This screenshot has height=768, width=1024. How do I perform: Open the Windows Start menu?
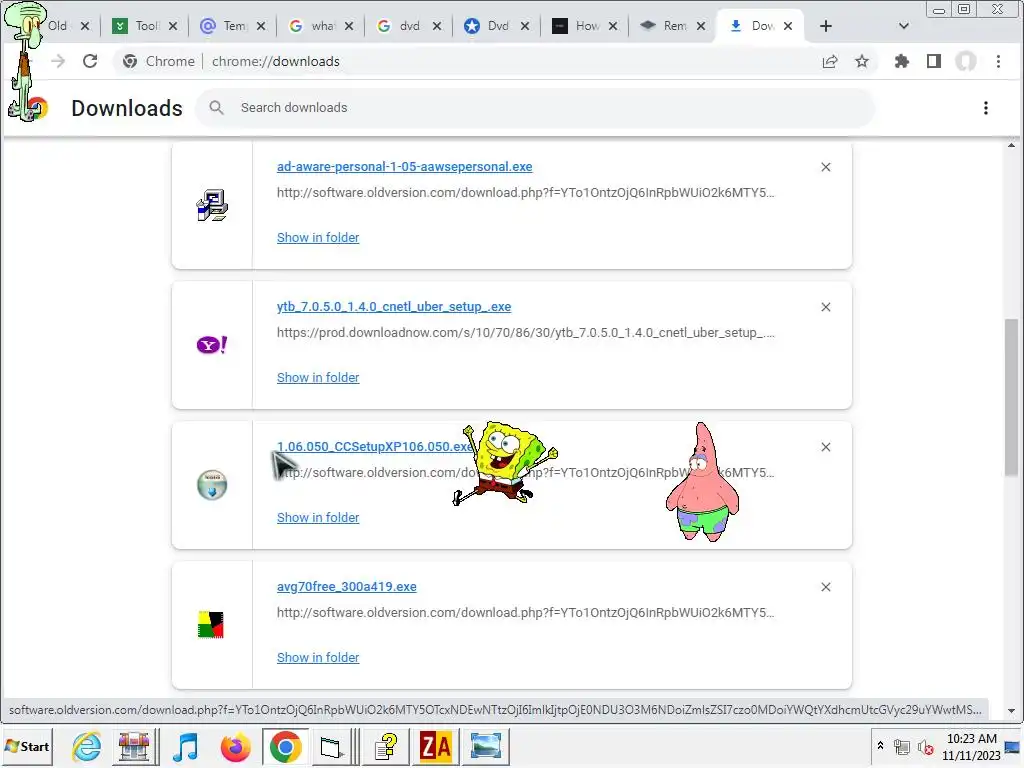tap(27, 746)
